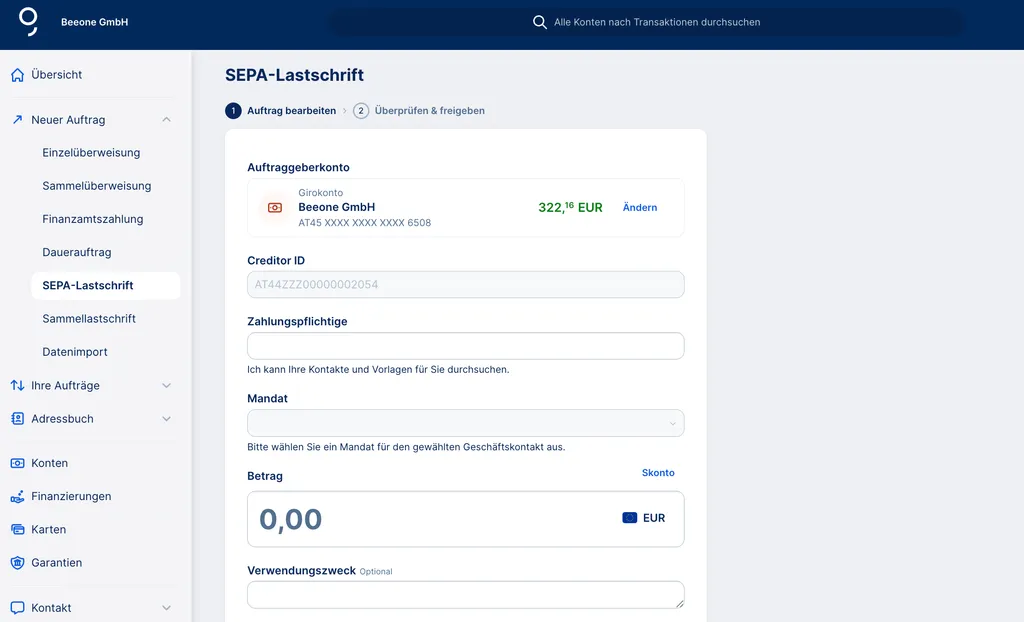1024x622 pixels.
Task: Click the Garantien shield icon
Action: pos(16,562)
